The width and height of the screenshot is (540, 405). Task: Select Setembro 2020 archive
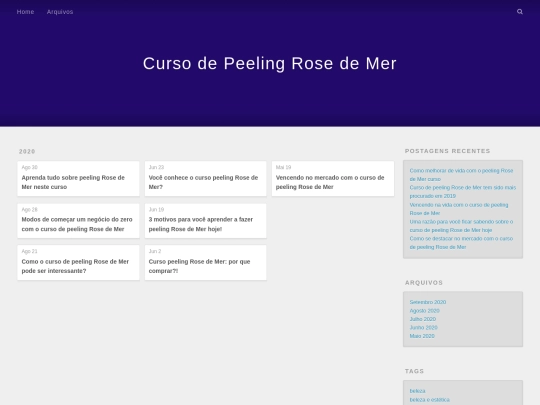[x=428, y=302]
